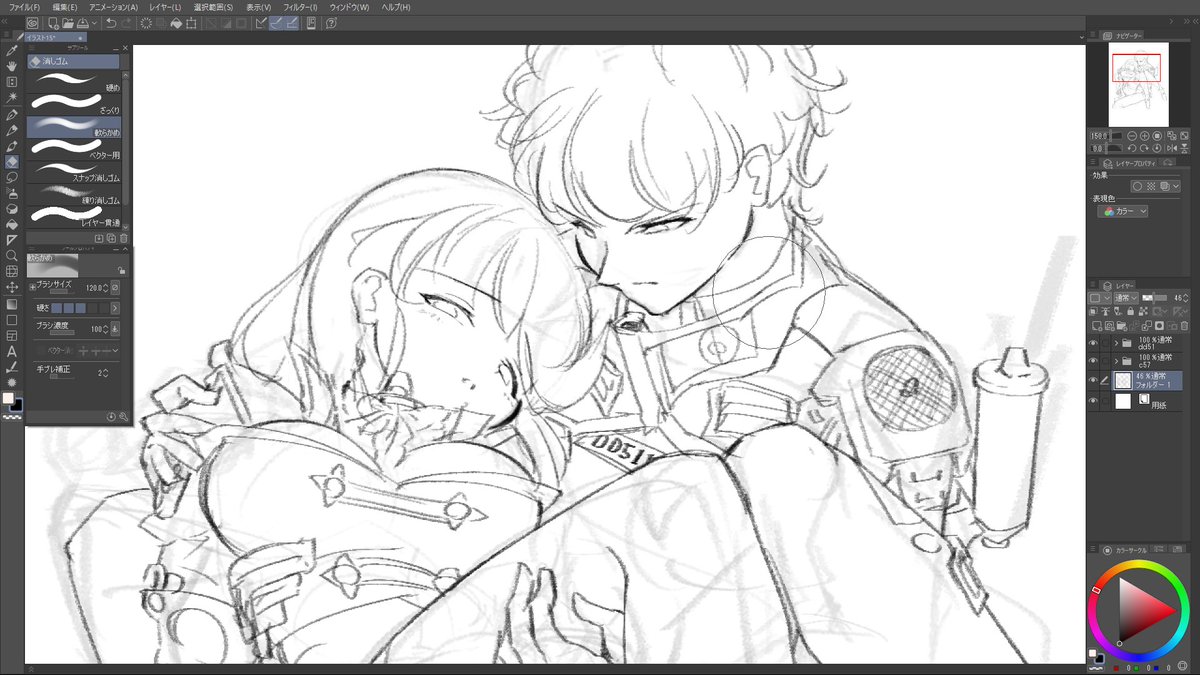Screen dimensions: 1200x675
Task: Select the ざっくり eraser sub tool
Action: click(x=73, y=103)
